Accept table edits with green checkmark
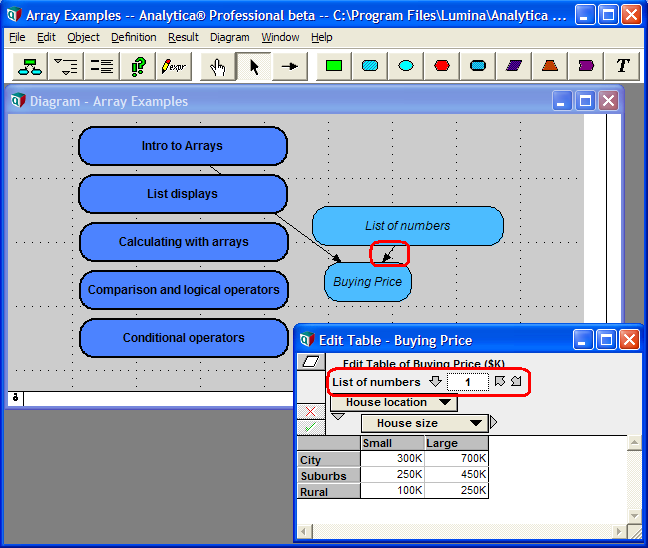Screen dimensions: 648x548 [311, 427]
